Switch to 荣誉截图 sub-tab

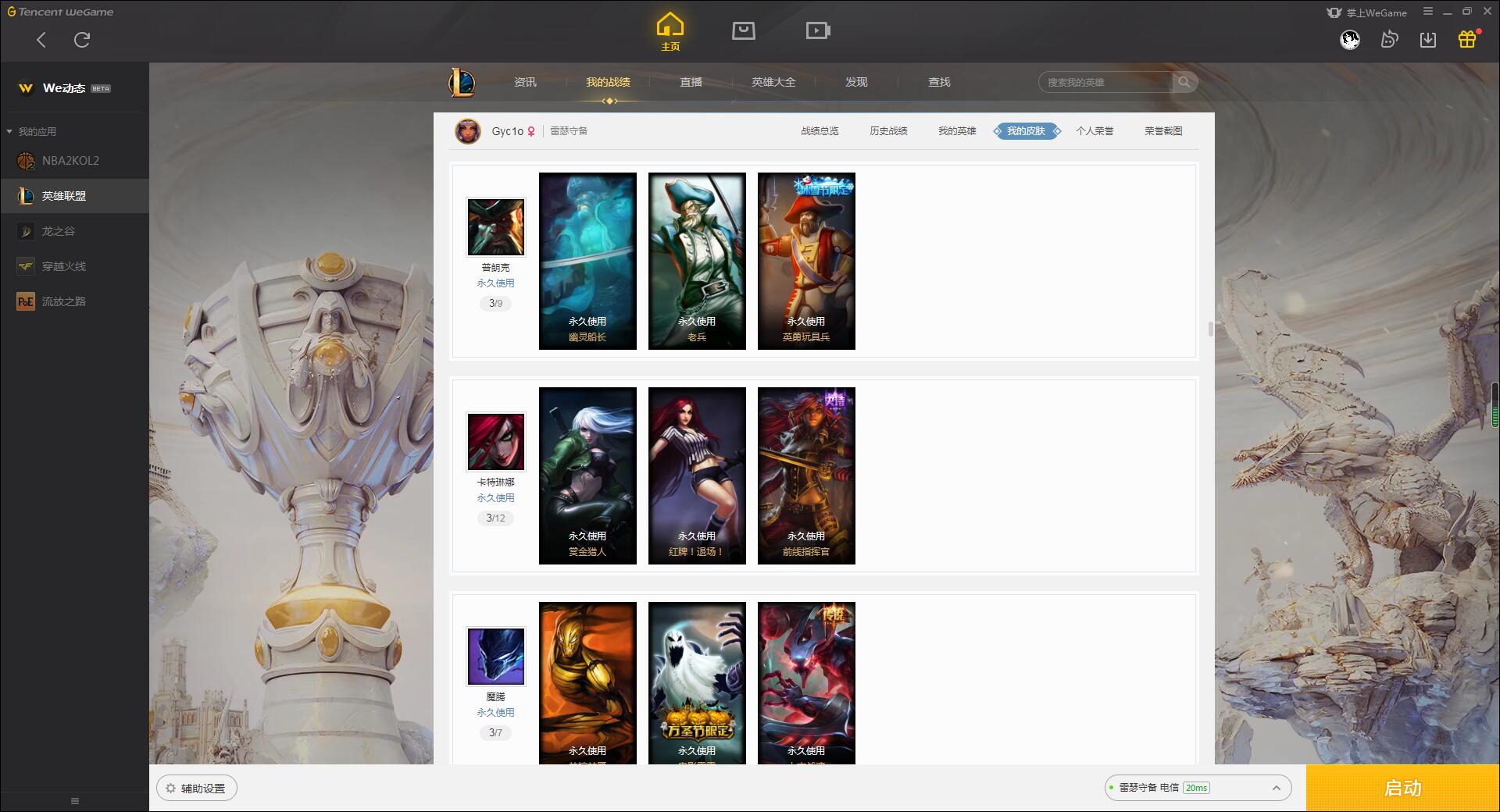(1163, 131)
